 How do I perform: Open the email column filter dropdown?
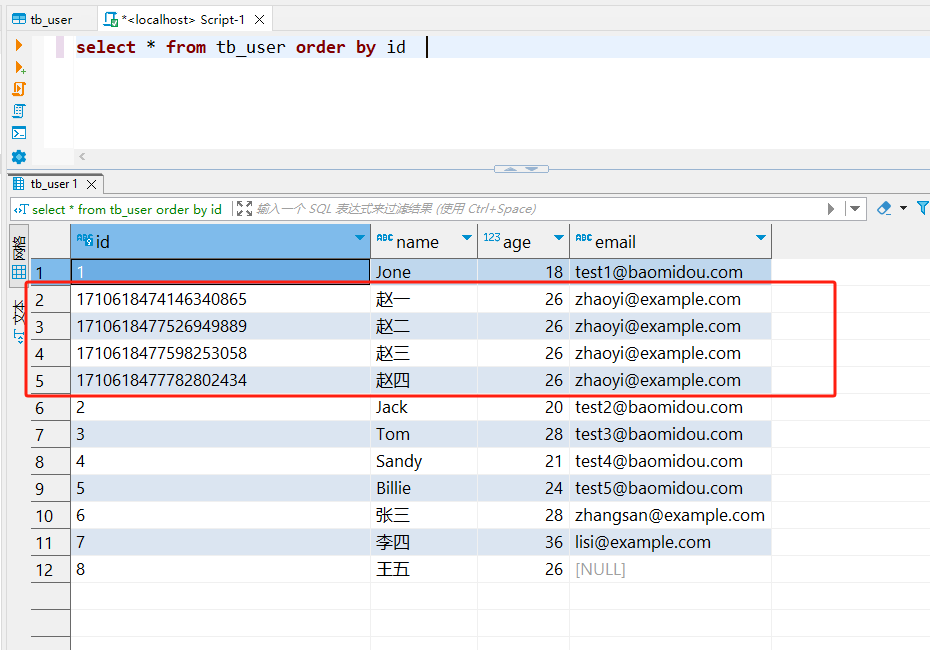click(x=760, y=238)
